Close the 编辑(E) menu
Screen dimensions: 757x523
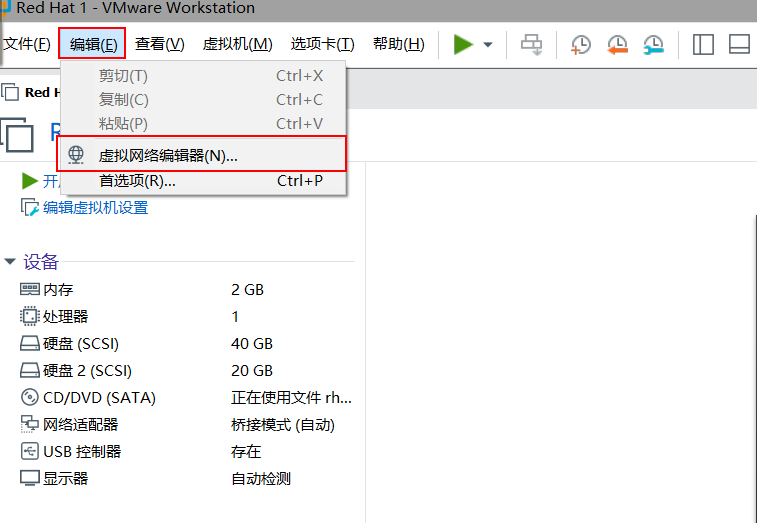pyautogui.click(x=93, y=44)
